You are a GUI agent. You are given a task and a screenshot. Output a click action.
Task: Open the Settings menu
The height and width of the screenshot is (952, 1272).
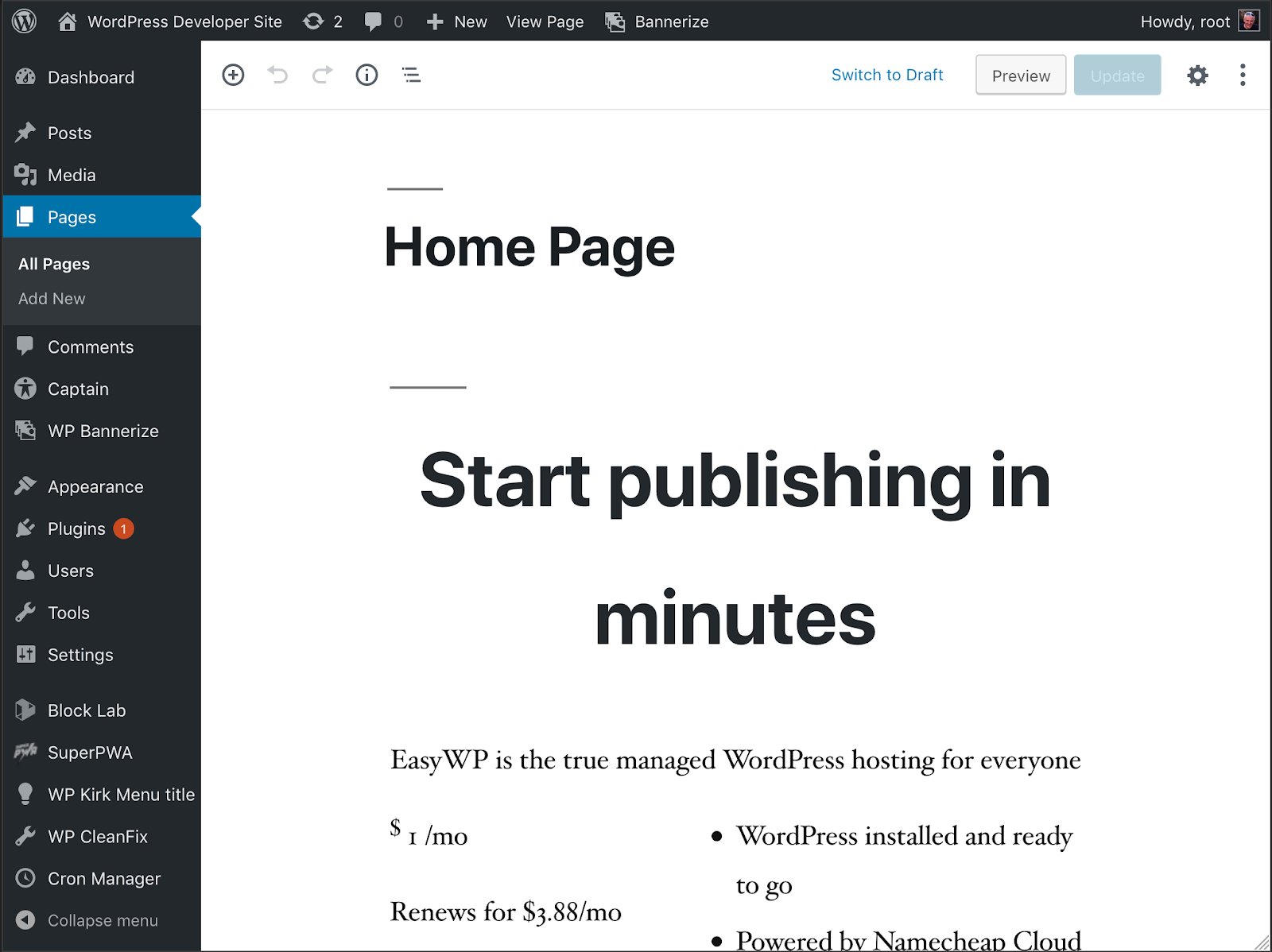pos(102,655)
